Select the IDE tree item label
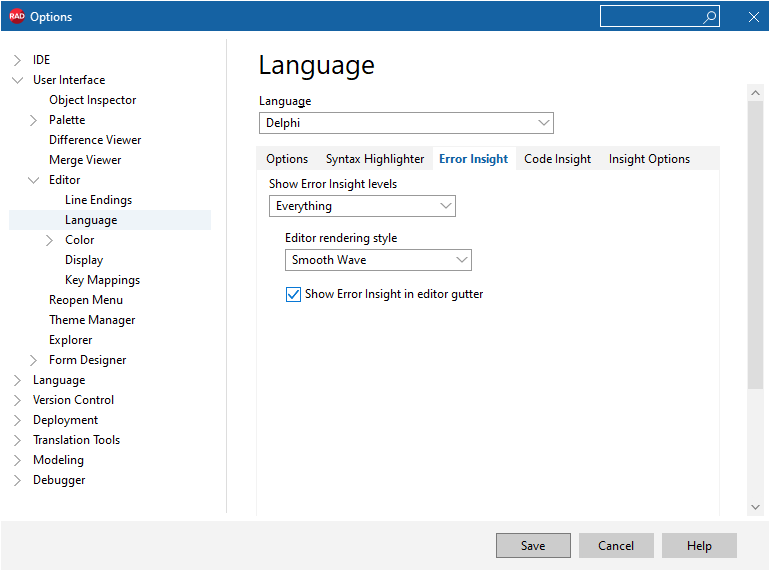Screen dimensions: 770x571 click(x=41, y=60)
